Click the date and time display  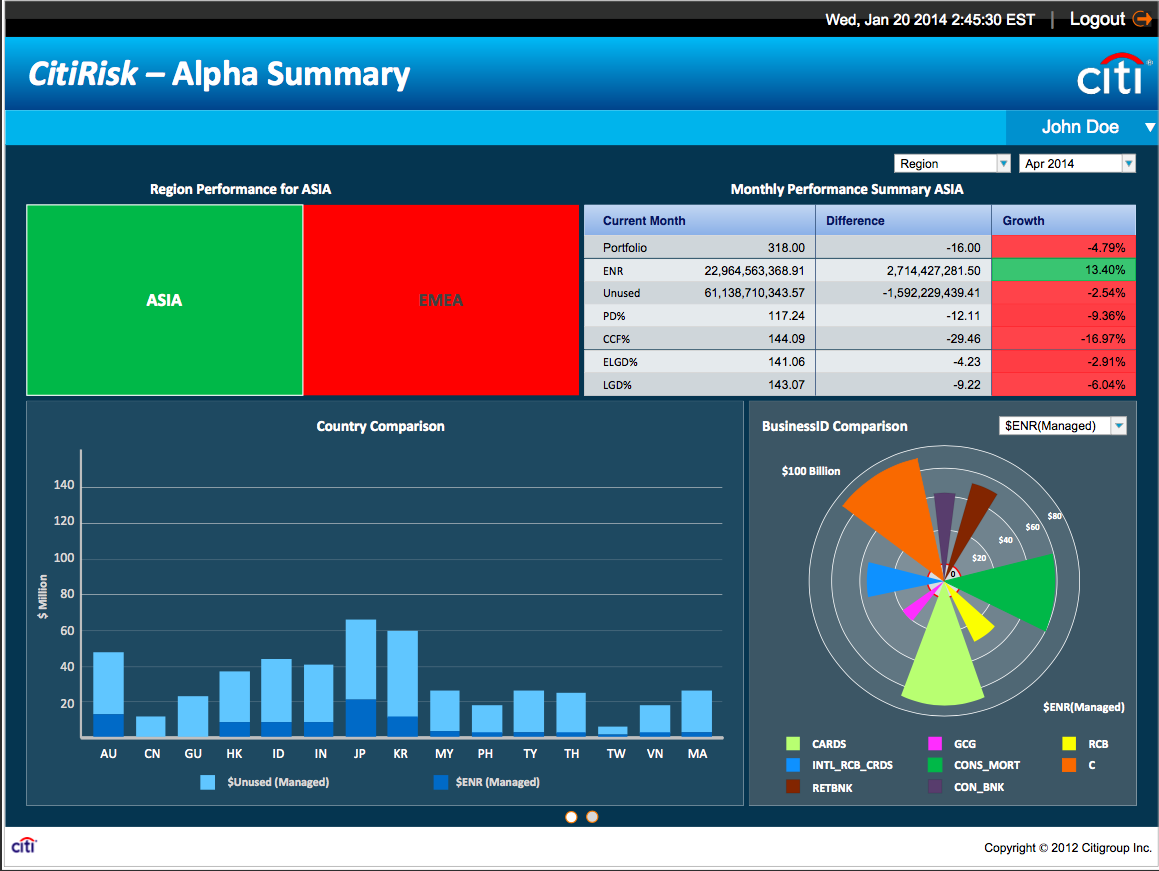[x=930, y=19]
